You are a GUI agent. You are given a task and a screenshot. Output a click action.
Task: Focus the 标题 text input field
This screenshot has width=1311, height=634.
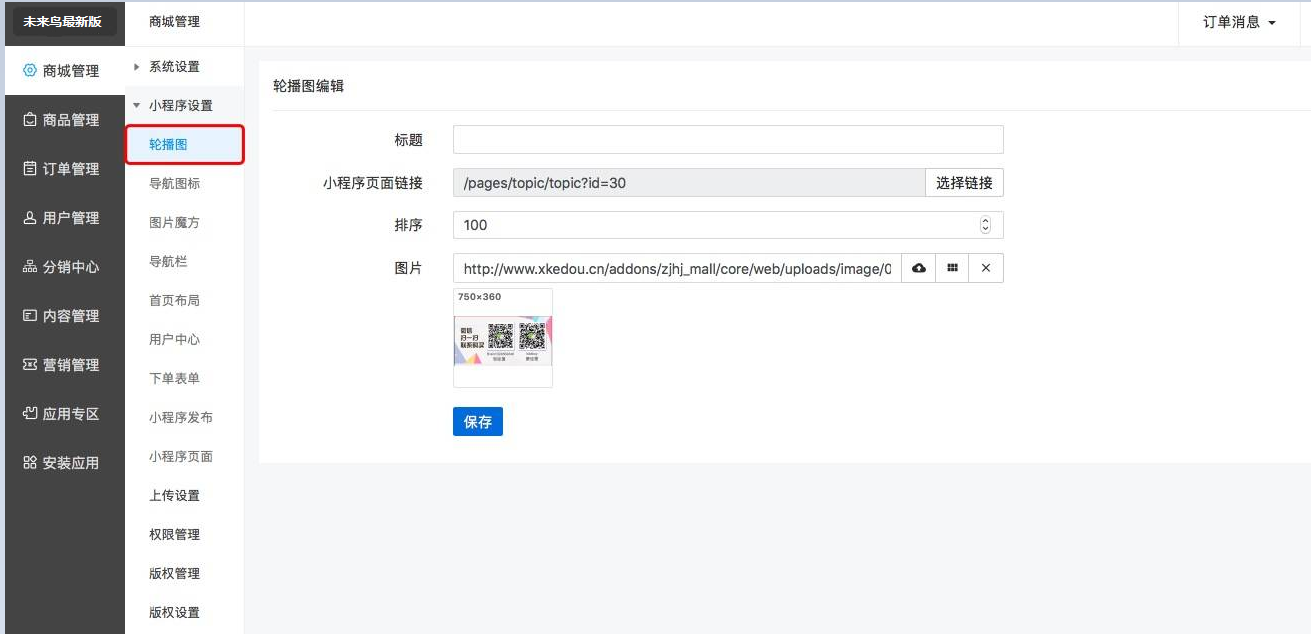coord(727,140)
